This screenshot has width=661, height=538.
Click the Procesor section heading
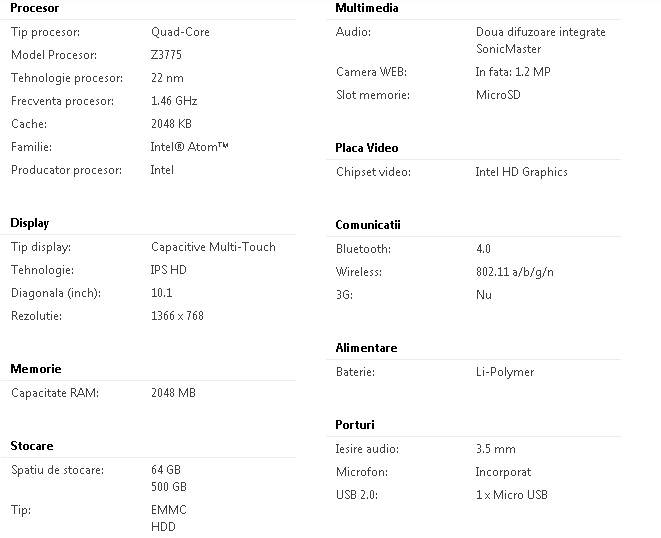coord(34,8)
